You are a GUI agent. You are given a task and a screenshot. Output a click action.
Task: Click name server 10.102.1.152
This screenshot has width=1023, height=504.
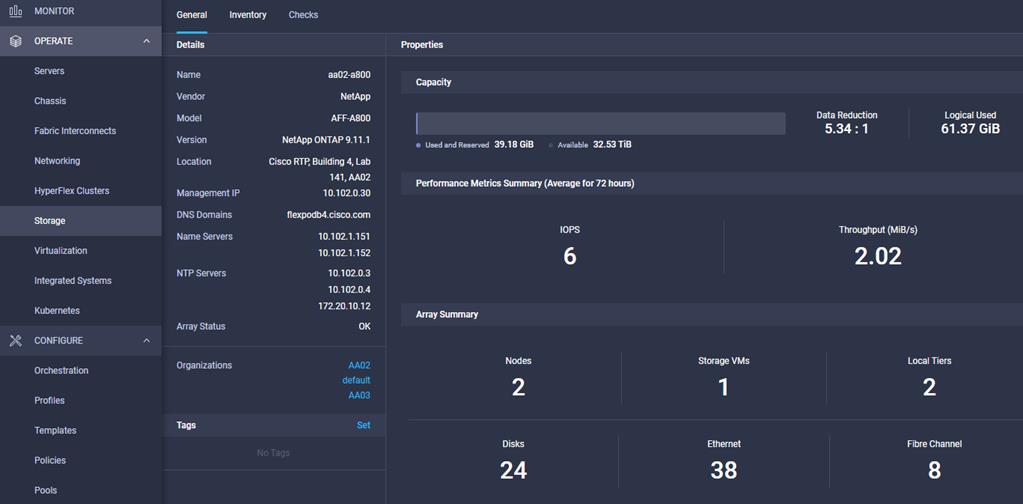click(344, 253)
